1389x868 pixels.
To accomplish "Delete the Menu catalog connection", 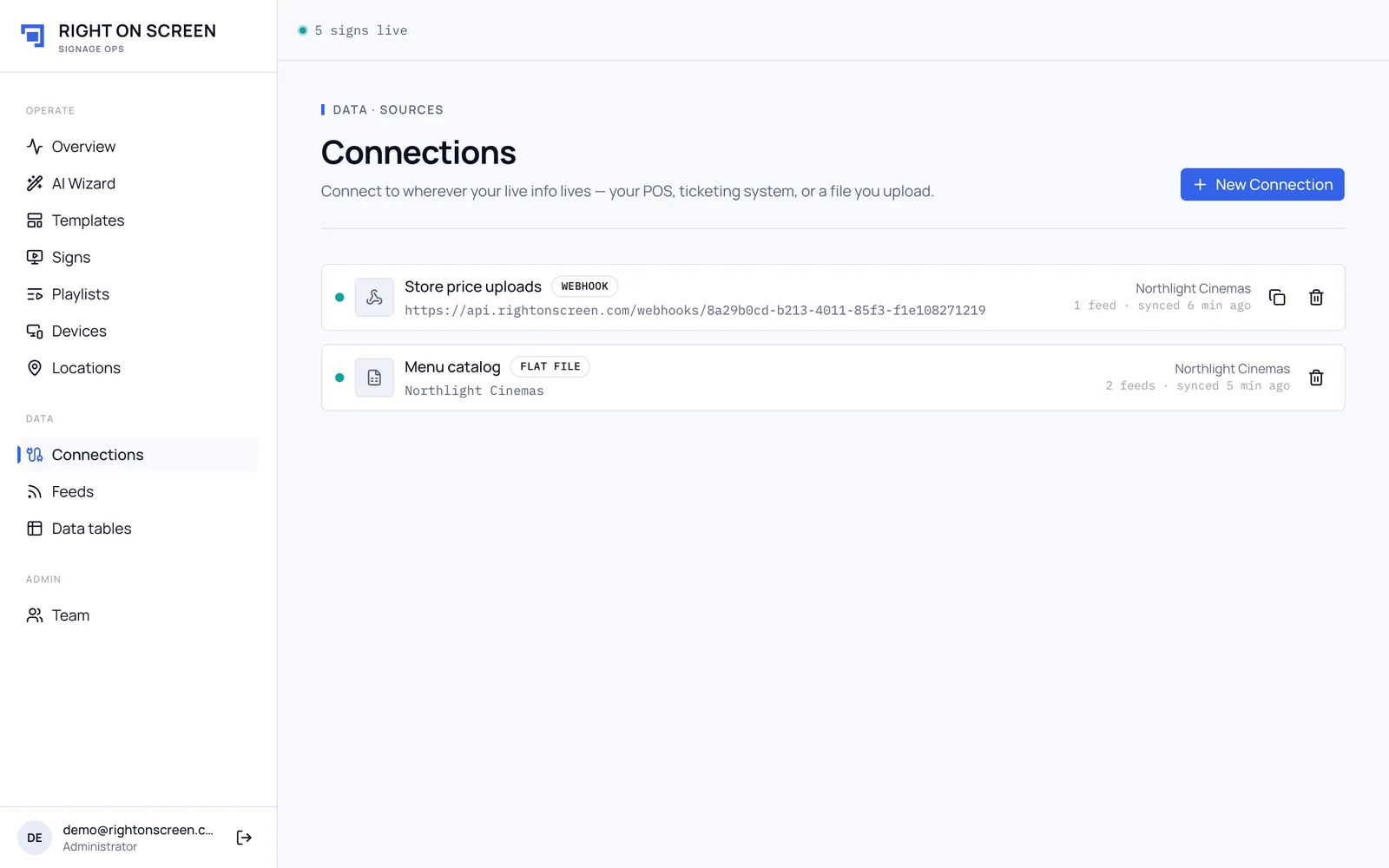I will (1316, 378).
